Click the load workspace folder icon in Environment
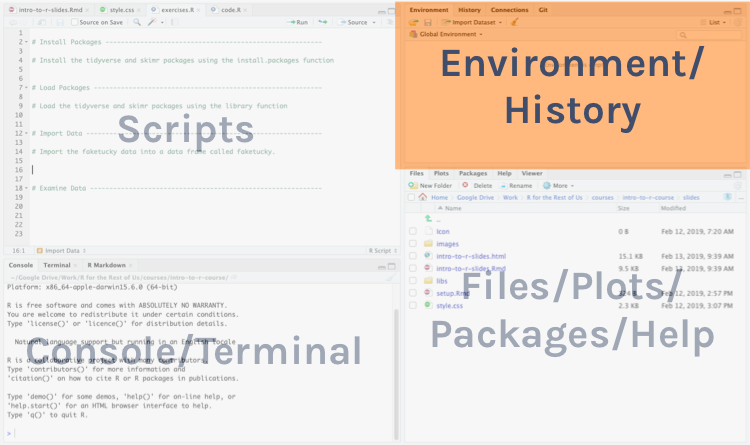The height and width of the screenshot is (445, 750). point(414,22)
